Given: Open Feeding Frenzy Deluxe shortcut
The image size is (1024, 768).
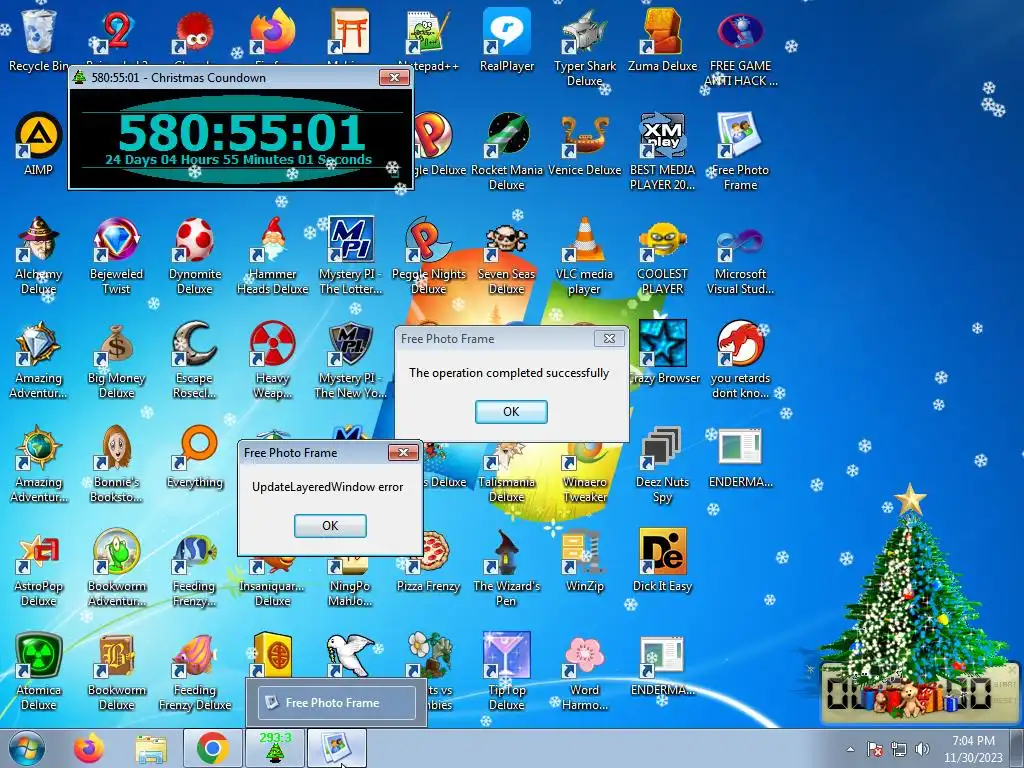Looking at the screenshot, I should point(195,671).
